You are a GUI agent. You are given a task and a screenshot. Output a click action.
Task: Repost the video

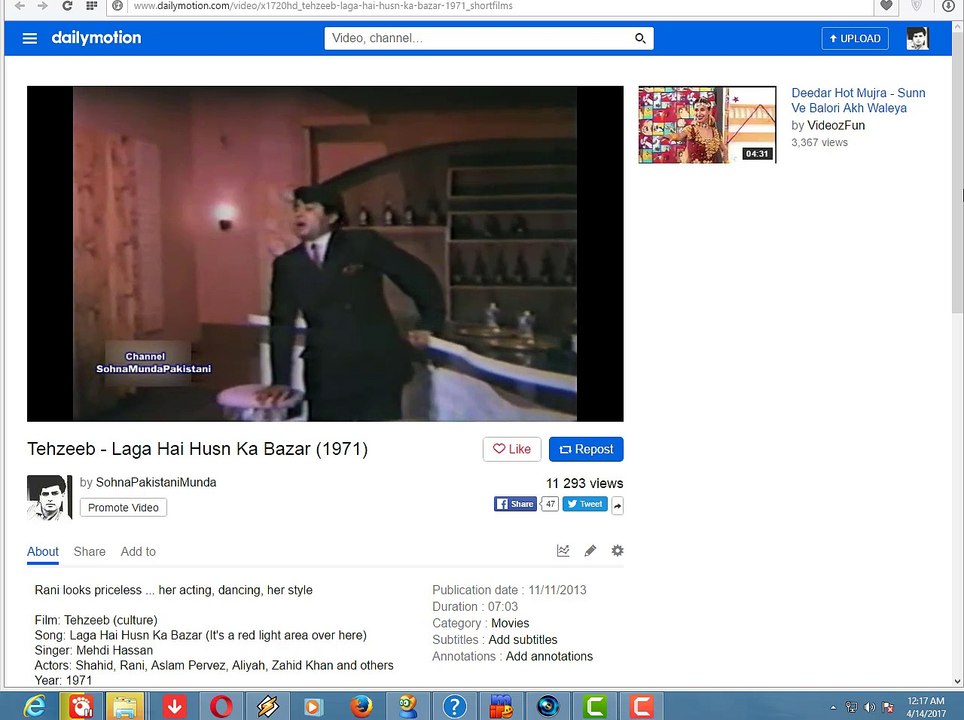click(586, 449)
